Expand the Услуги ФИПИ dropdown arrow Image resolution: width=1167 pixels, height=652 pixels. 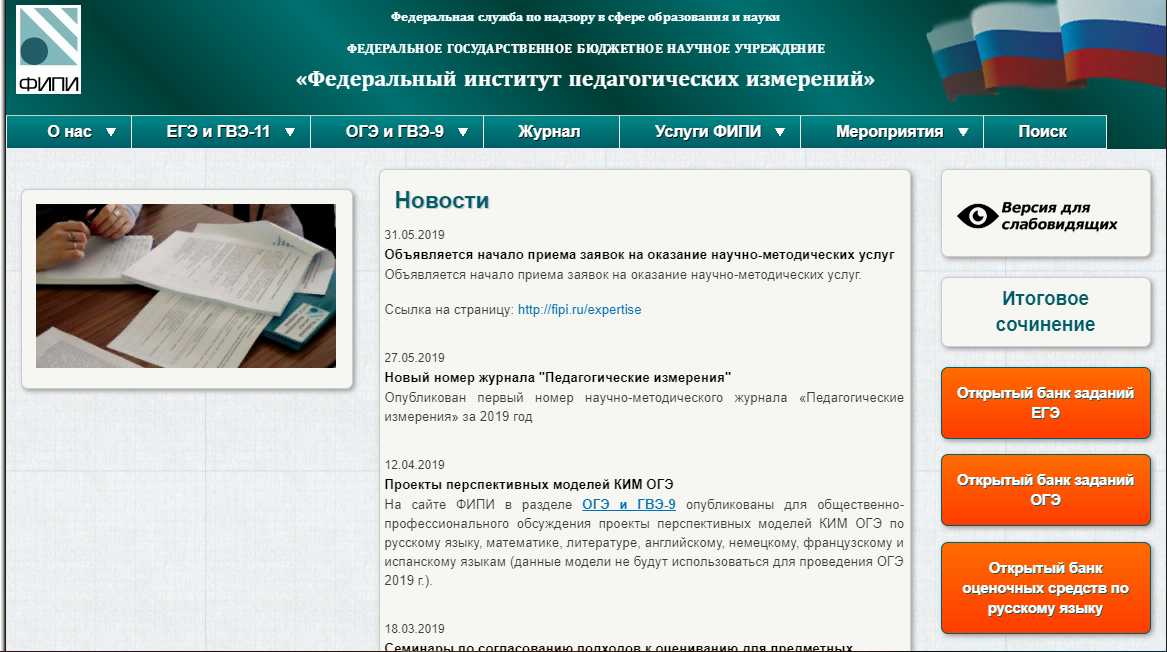(779, 132)
